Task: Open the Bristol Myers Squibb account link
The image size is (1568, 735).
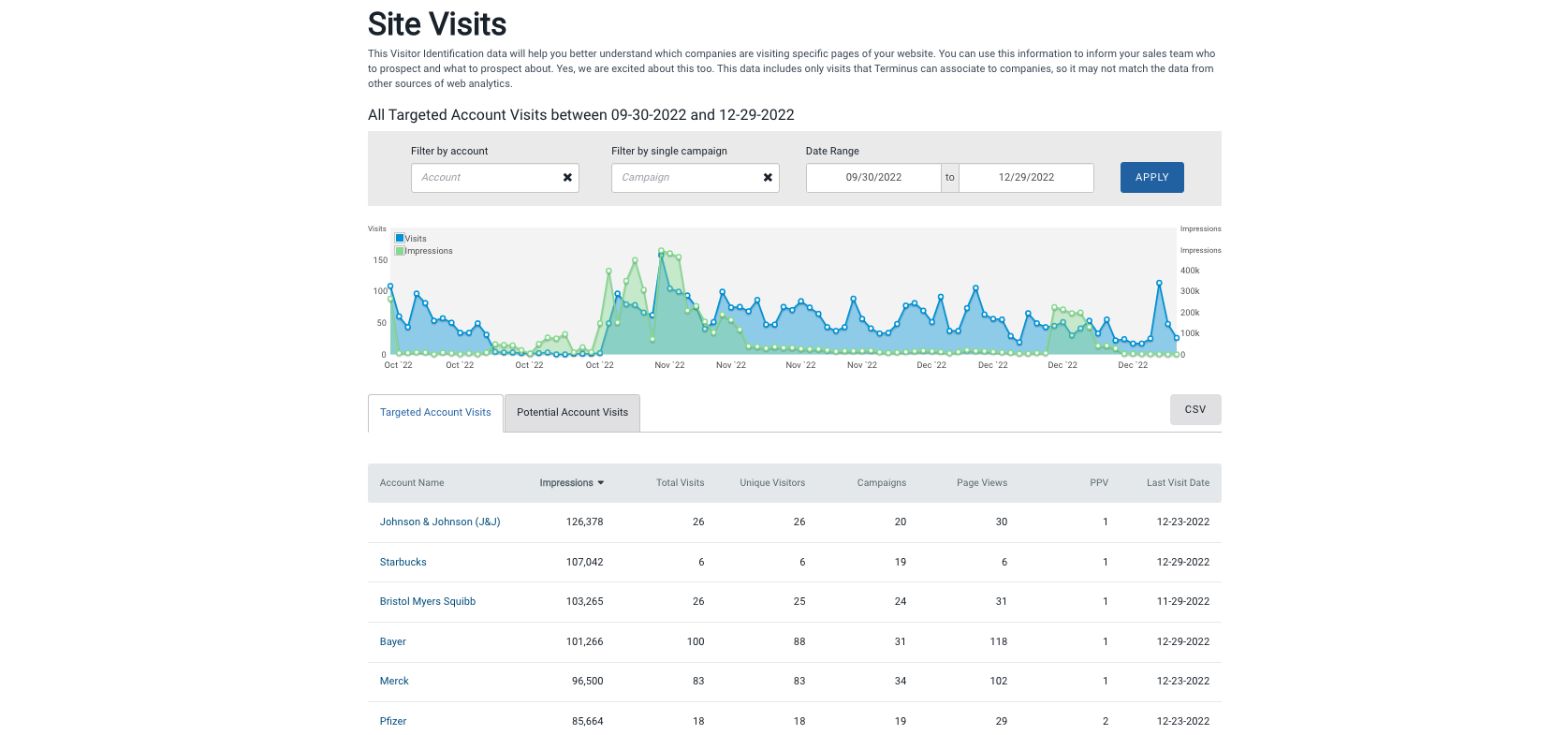Action: (x=428, y=602)
